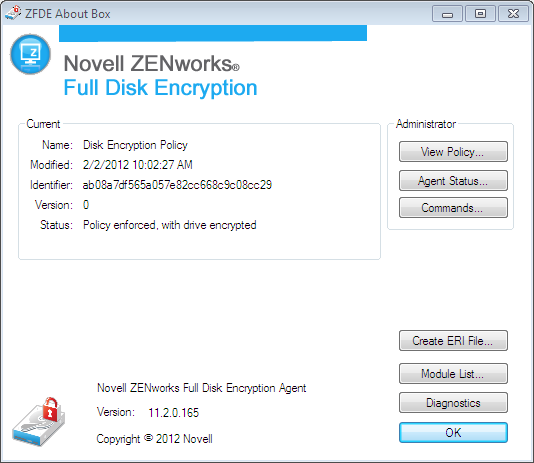Click the blue header banner bar
This screenshot has width=534, height=463.
pyautogui.click(x=213, y=33)
